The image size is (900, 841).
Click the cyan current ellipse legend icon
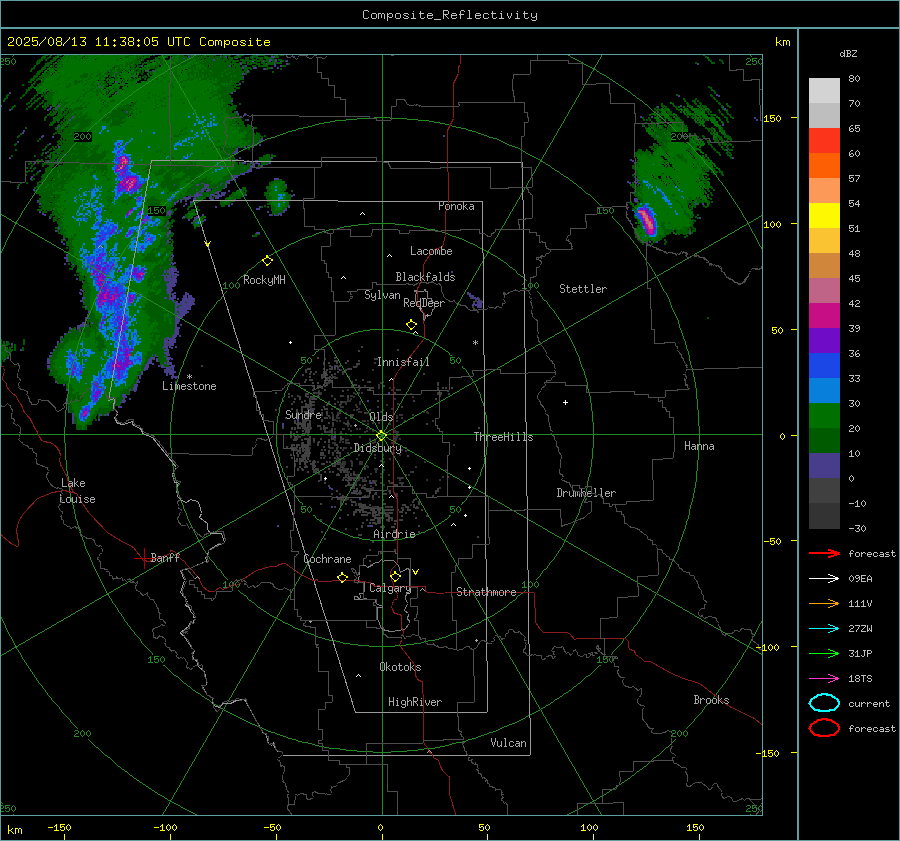point(824,703)
